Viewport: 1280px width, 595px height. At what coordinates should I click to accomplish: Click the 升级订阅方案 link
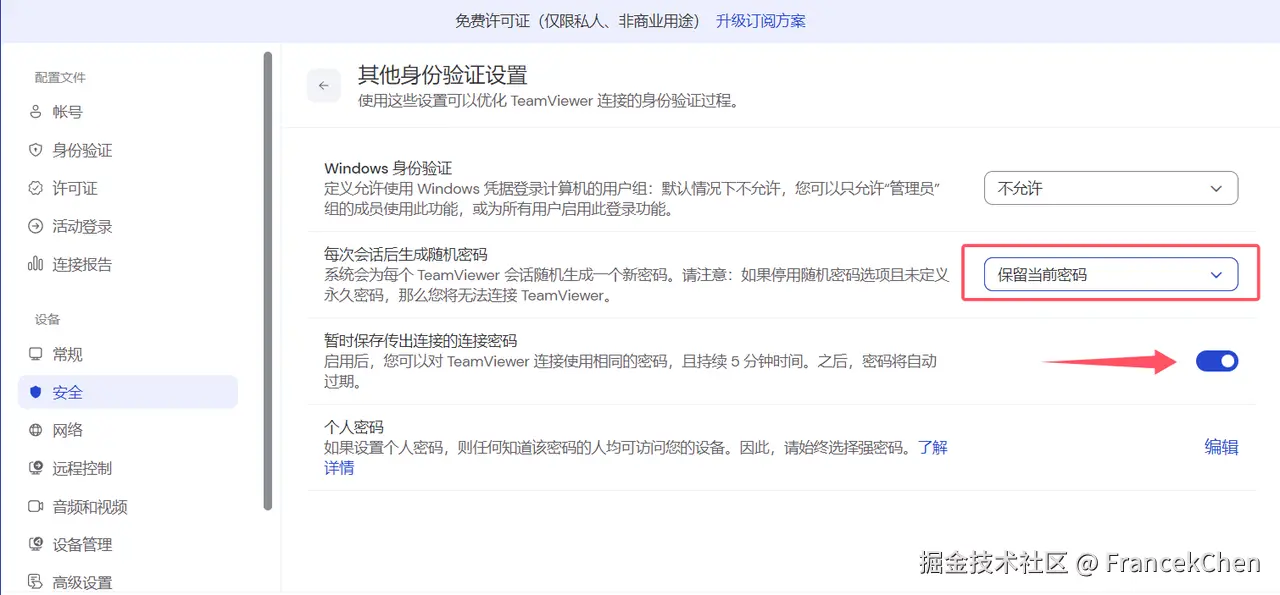tap(761, 21)
